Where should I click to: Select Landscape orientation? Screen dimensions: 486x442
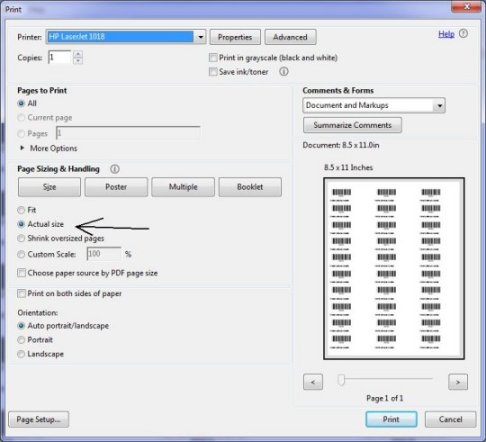(21, 354)
